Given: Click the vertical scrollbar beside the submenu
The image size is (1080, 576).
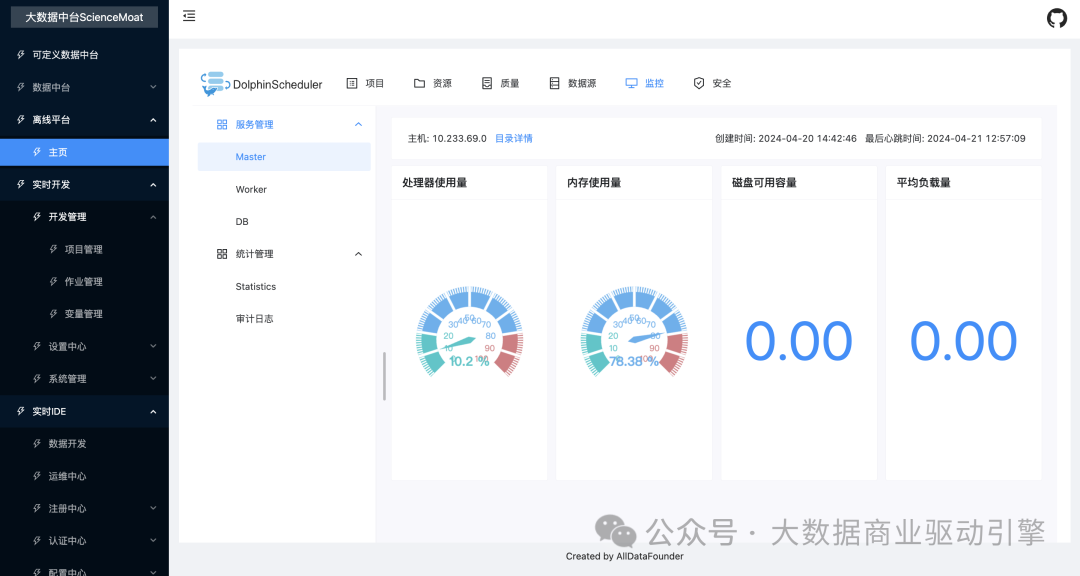Looking at the screenshot, I should tap(384, 376).
